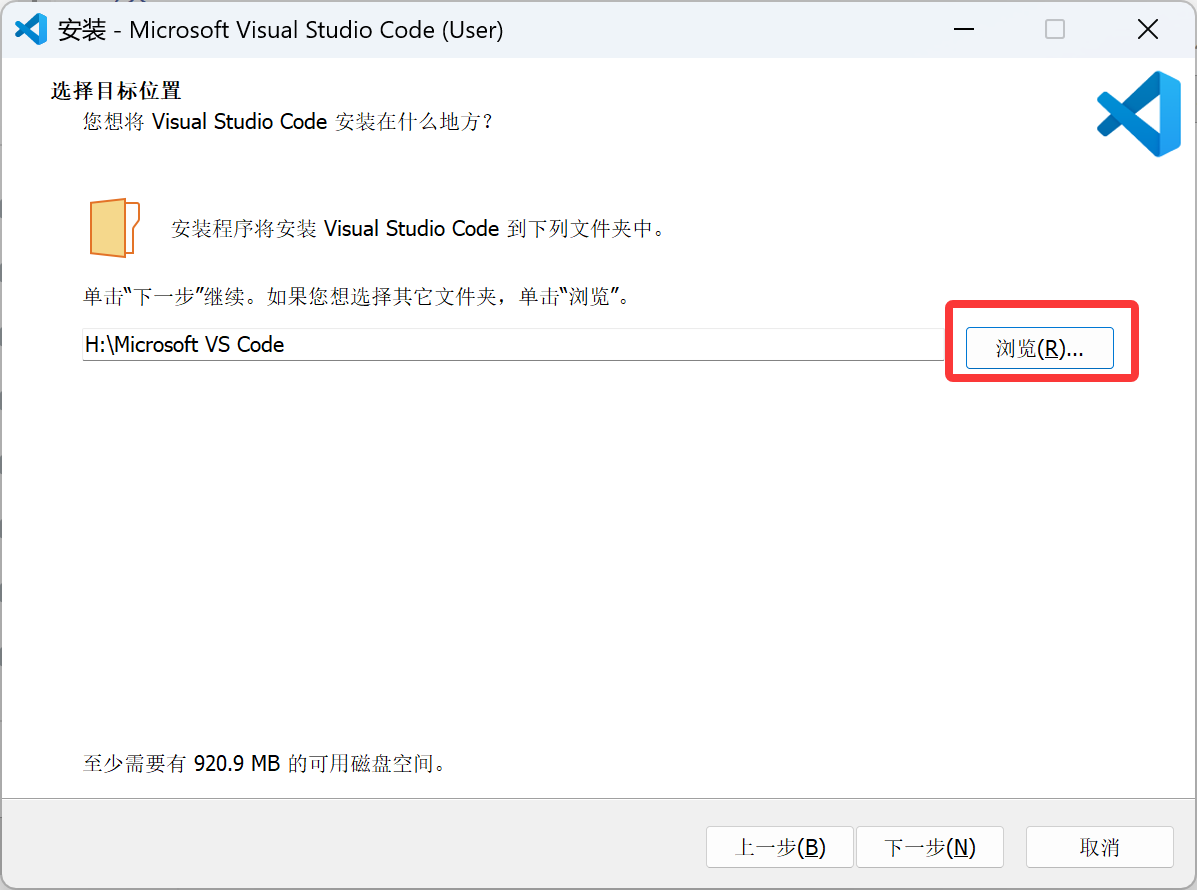Go back with 上一步(B) button
The image size is (1197, 890).
(779, 847)
